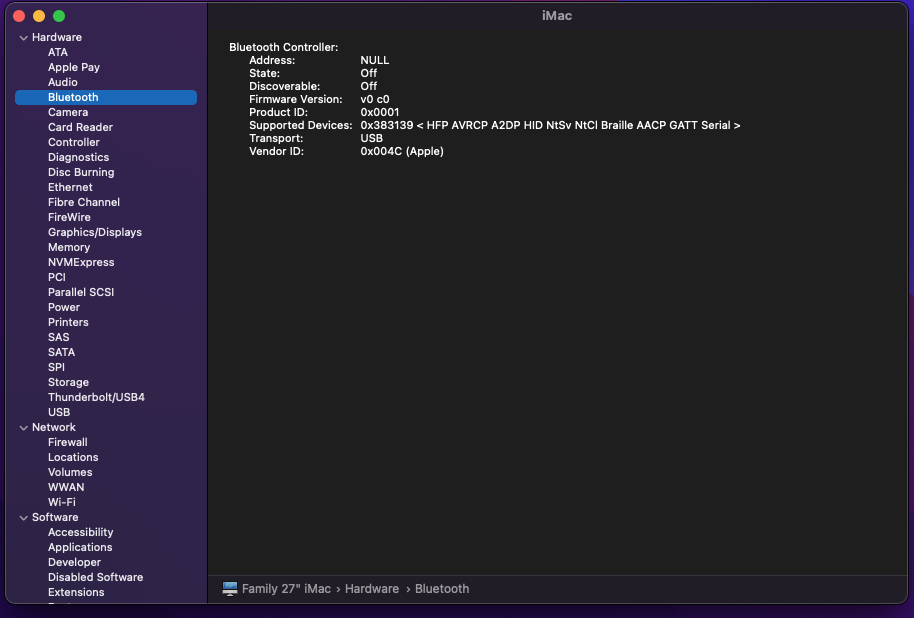The image size is (914, 618).
Task: Minimize the window with the yellow button
Action: 39,16
